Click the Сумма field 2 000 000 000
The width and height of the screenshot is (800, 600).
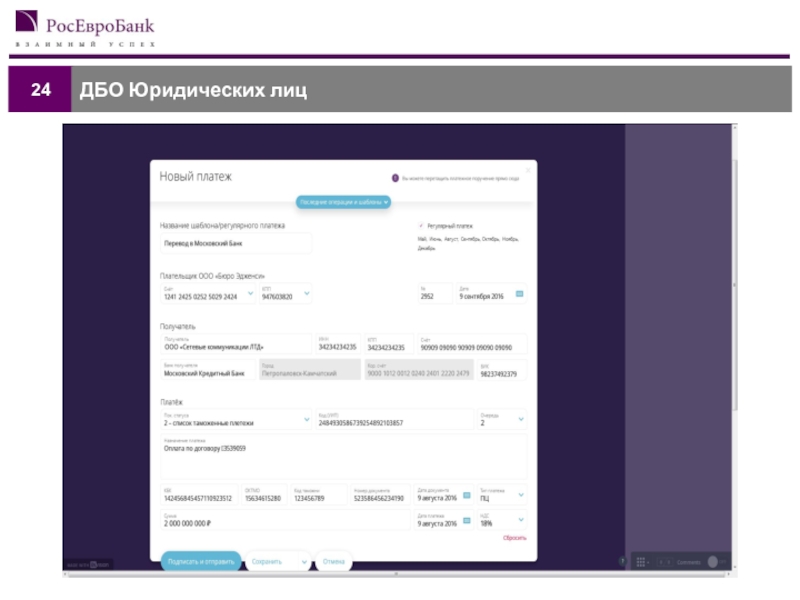[285, 520]
